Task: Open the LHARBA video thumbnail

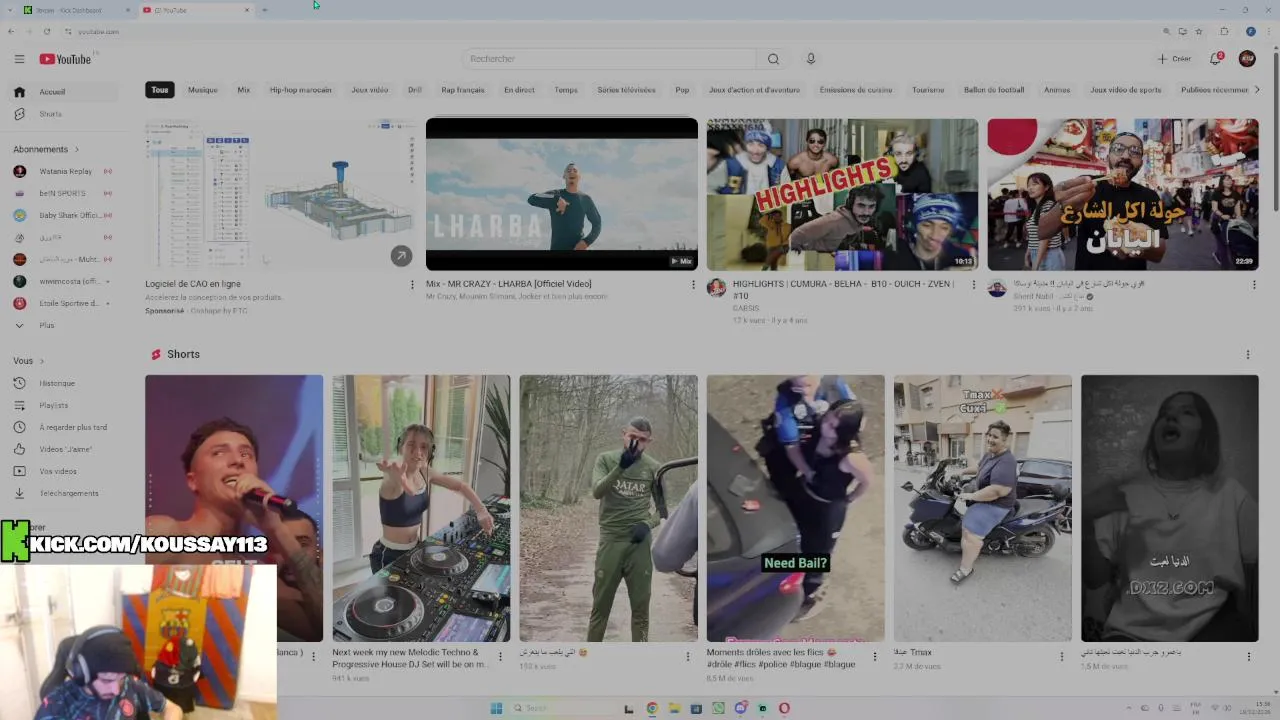Action: [x=562, y=194]
